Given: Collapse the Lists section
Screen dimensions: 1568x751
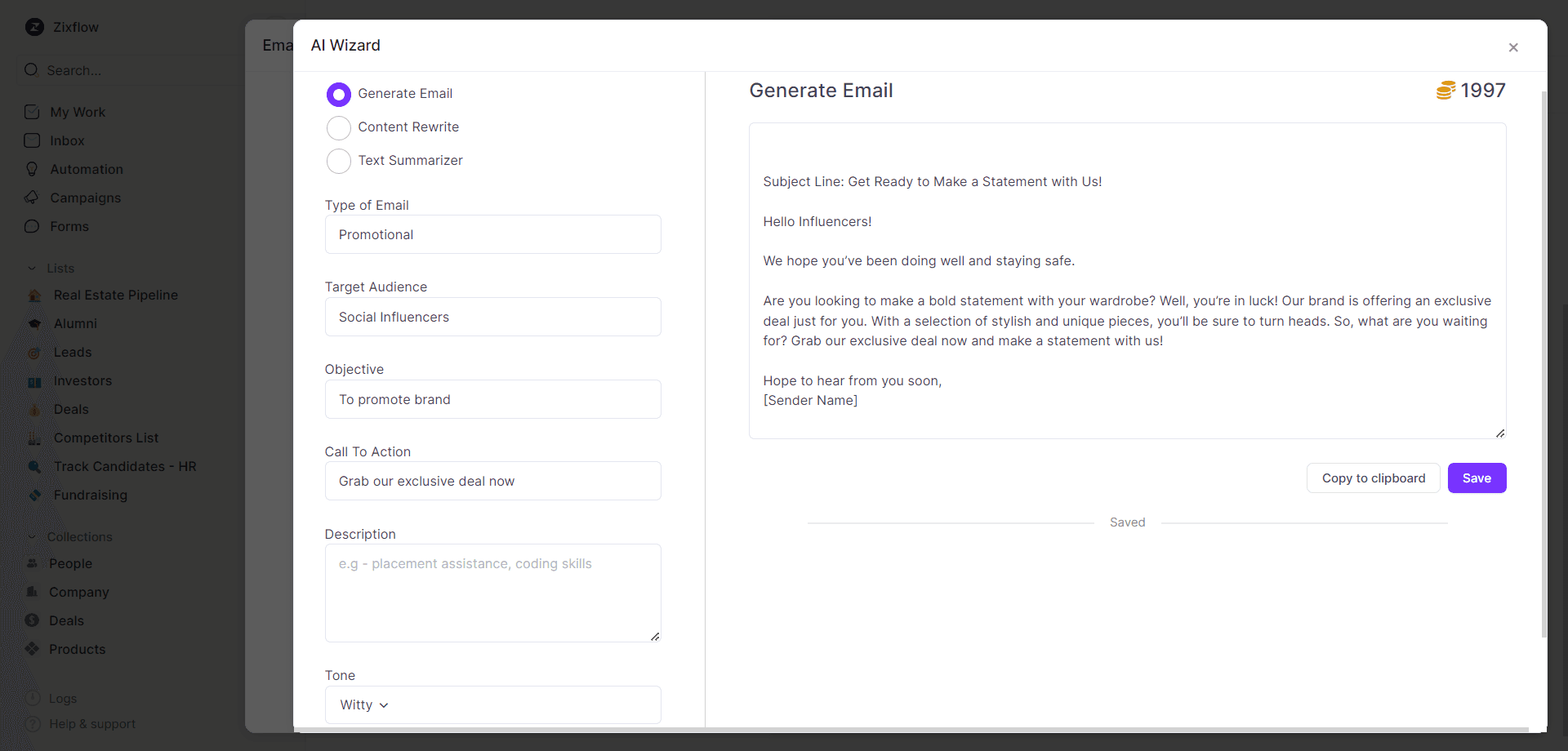Looking at the screenshot, I should point(32,268).
